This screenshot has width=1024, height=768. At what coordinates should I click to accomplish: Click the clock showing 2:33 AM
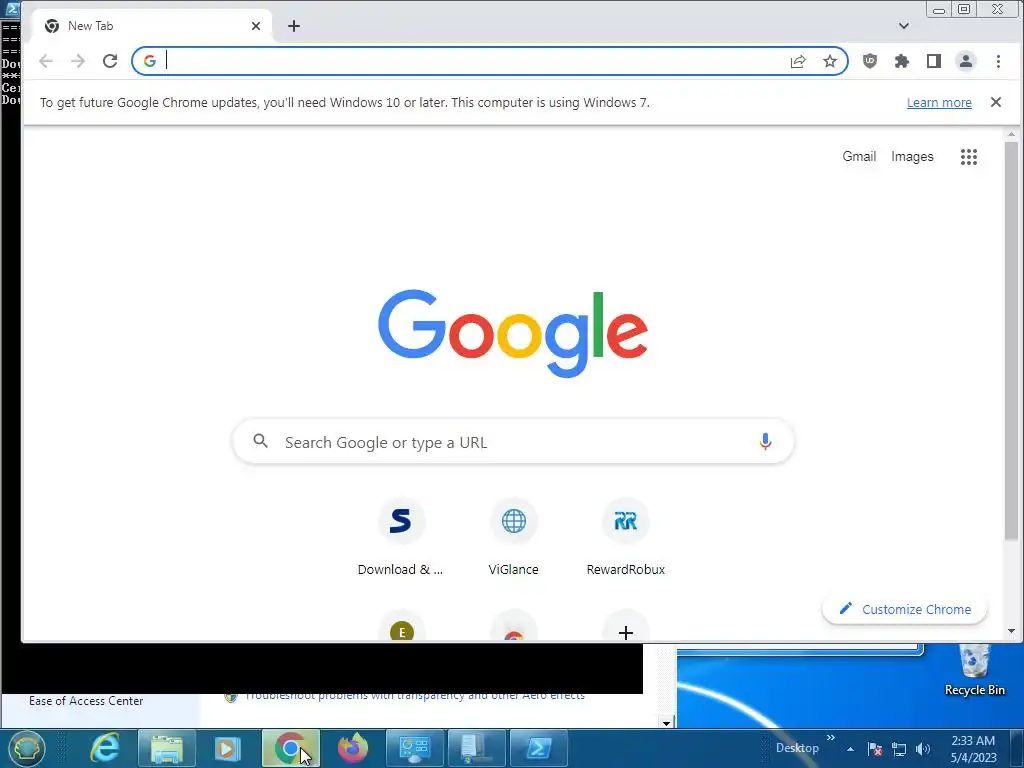973,749
